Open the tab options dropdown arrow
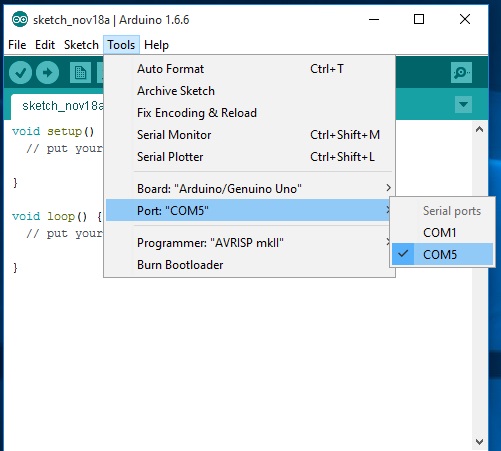 point(463,104)
